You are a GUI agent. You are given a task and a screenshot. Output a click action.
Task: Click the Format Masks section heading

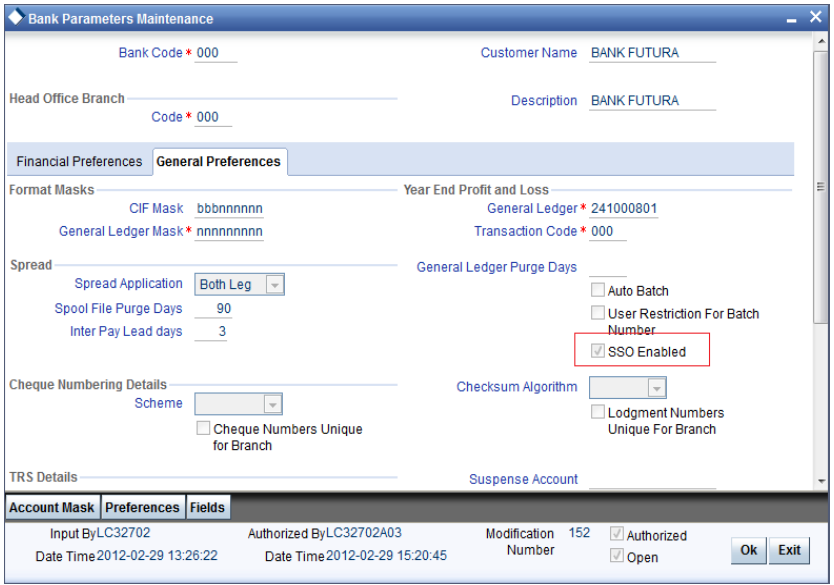(52, 190)
